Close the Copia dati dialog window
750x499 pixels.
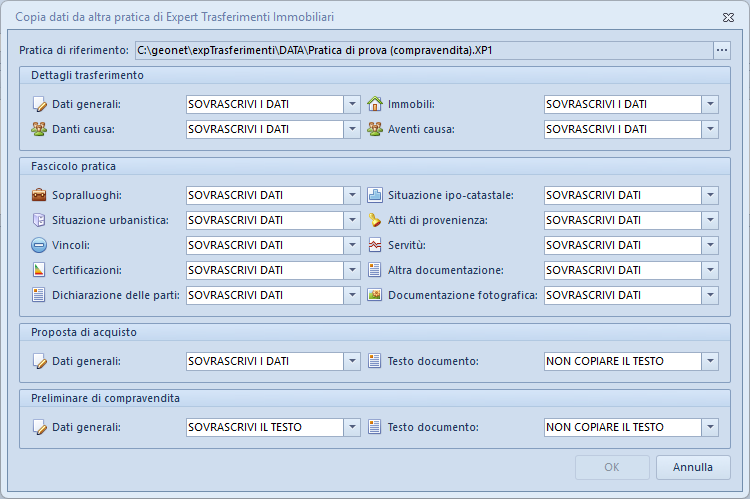(x=727, y=17)
